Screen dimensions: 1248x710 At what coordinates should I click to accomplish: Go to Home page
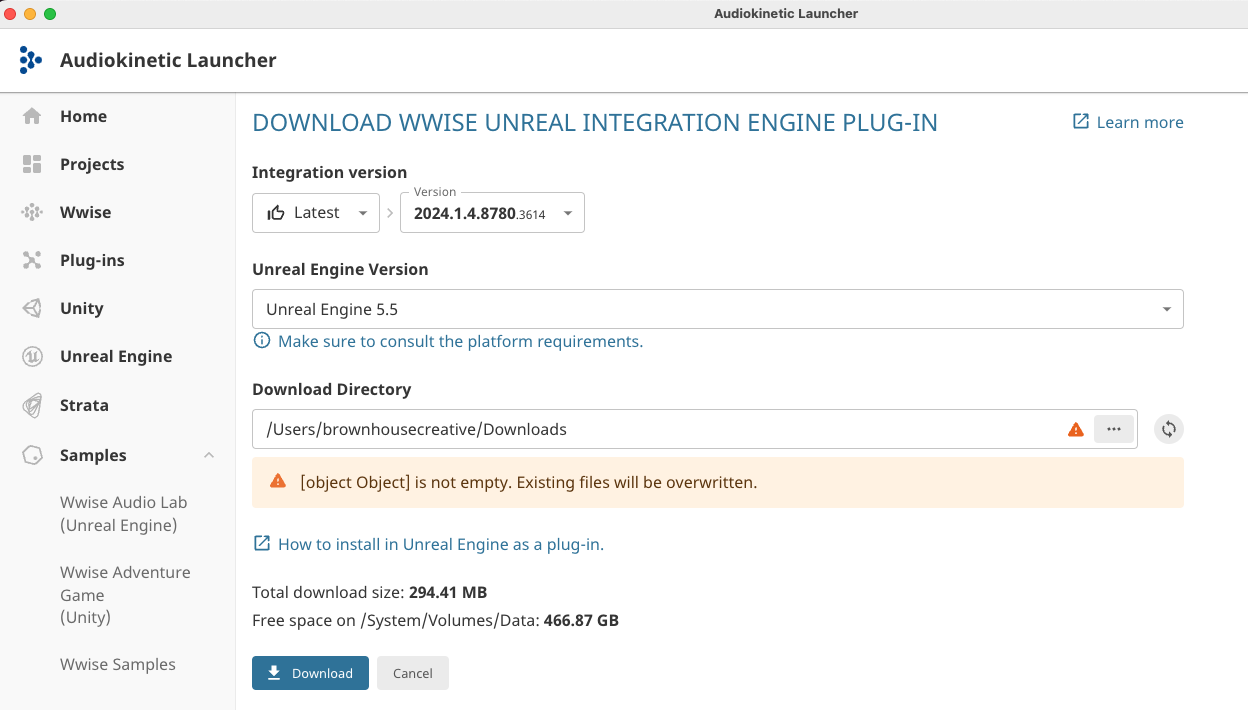pyautogui.click(x=83, y=116)
